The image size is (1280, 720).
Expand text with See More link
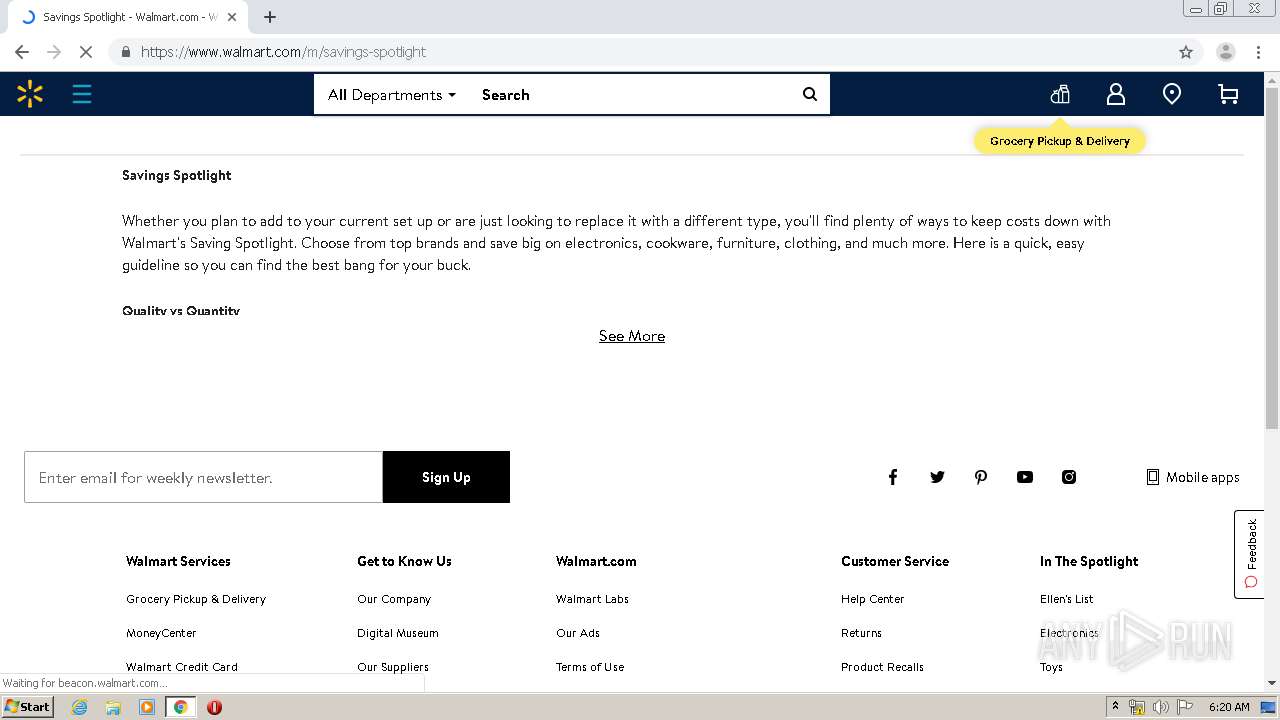[632, 336]
